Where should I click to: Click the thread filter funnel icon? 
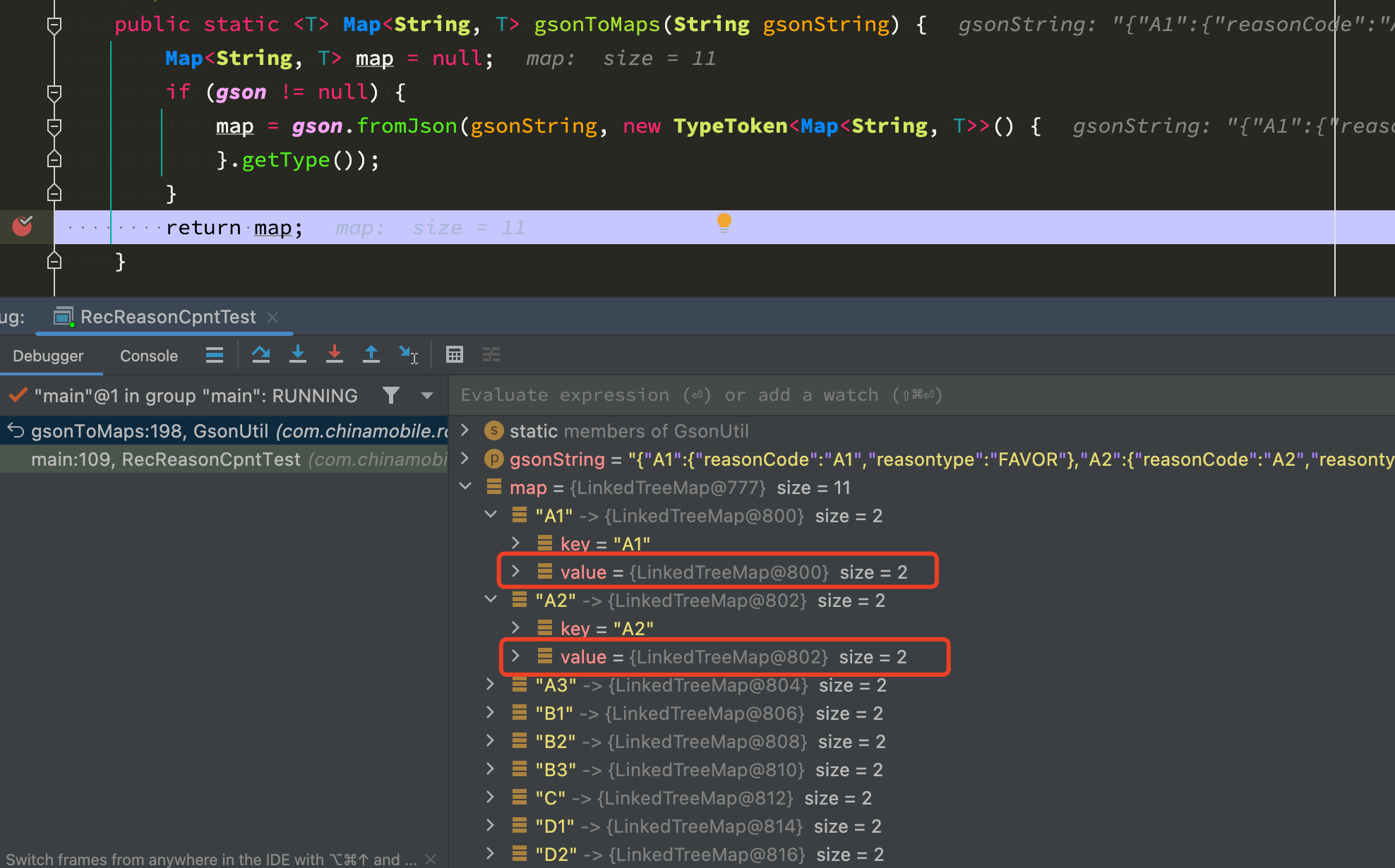(x=391, y=395)
